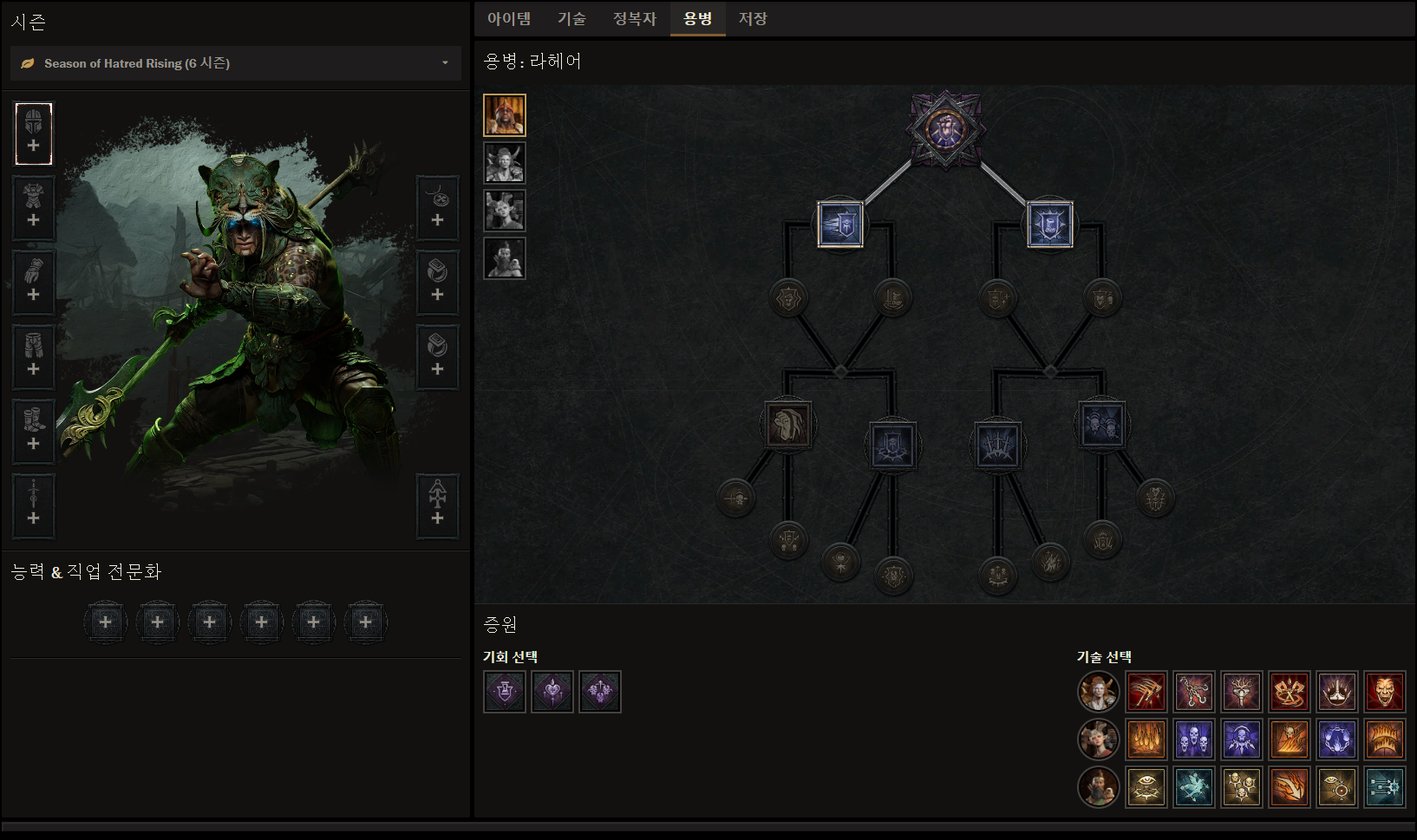Select the teal eagle skill icon
This screenshot has width=1417, height=840.
1194,787
